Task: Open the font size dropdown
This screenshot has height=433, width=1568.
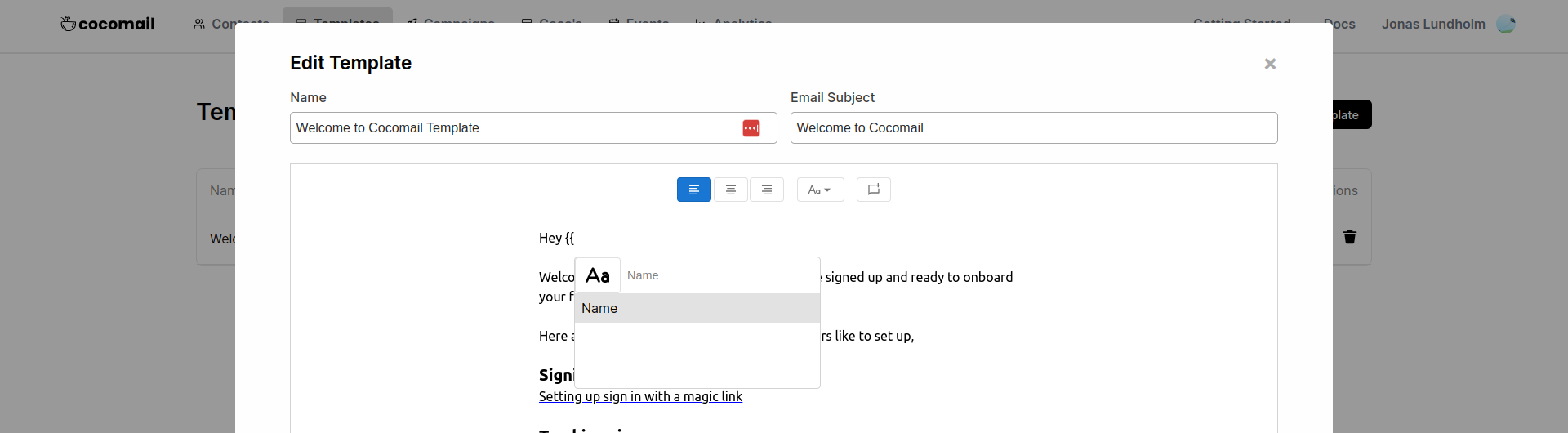Action: (820, 190)
